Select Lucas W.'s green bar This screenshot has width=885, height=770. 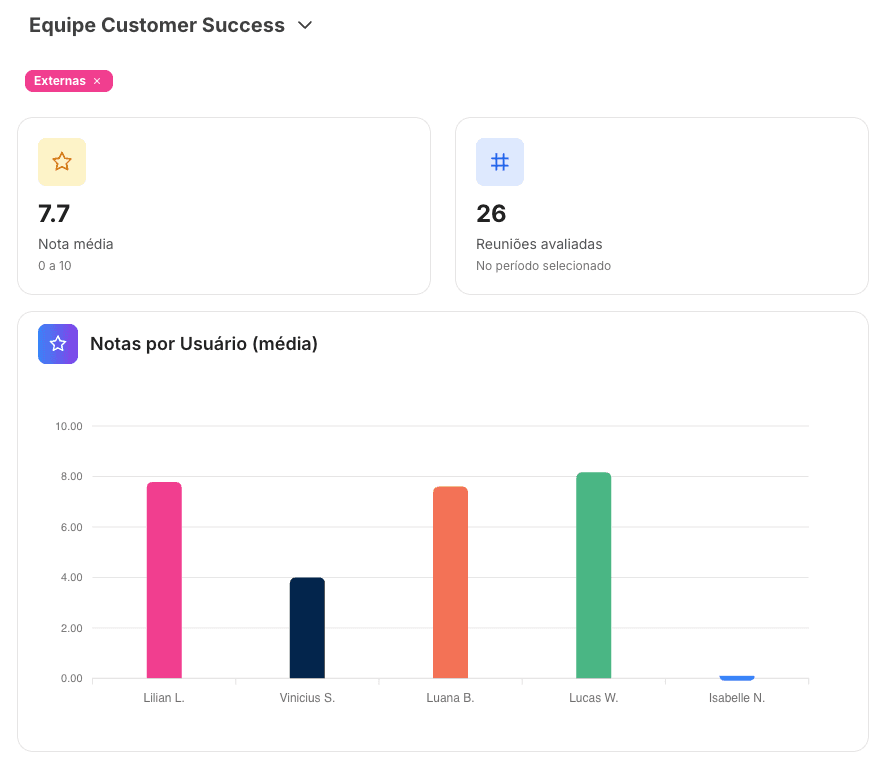click(x=593, y=575)
